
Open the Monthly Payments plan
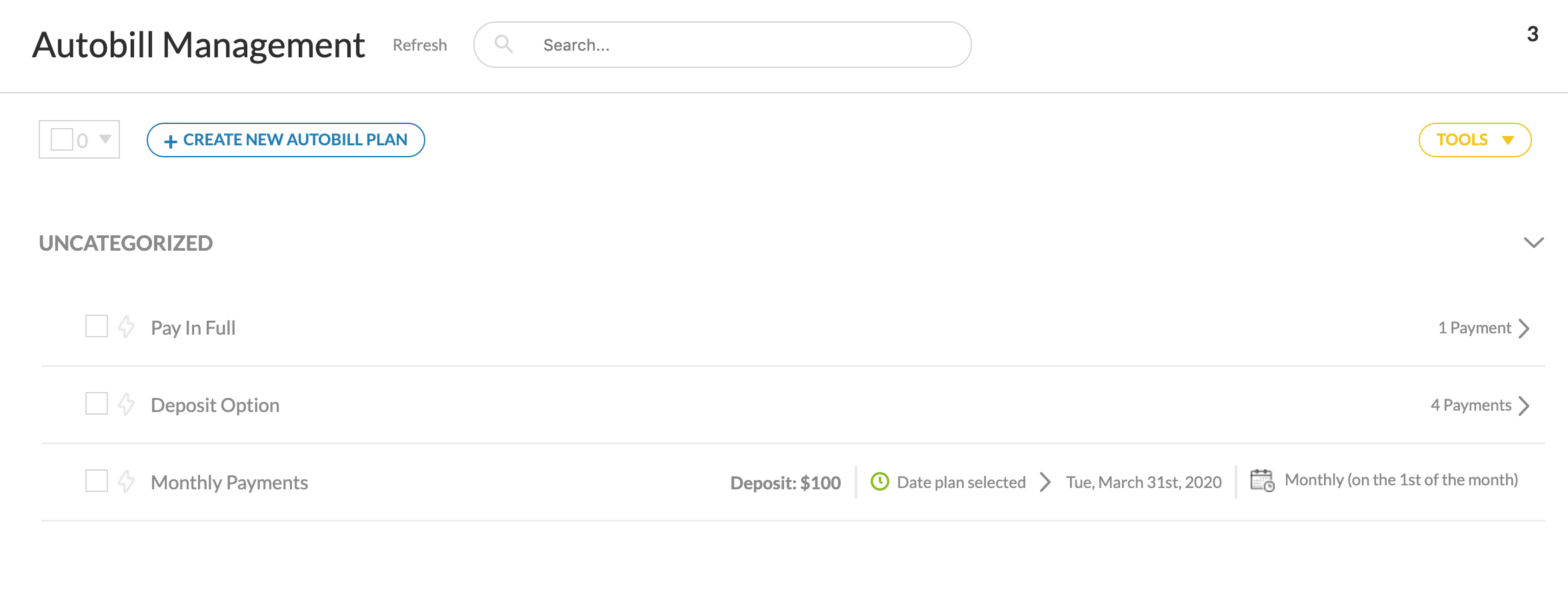pyautogui.click(x=229, y=483)
